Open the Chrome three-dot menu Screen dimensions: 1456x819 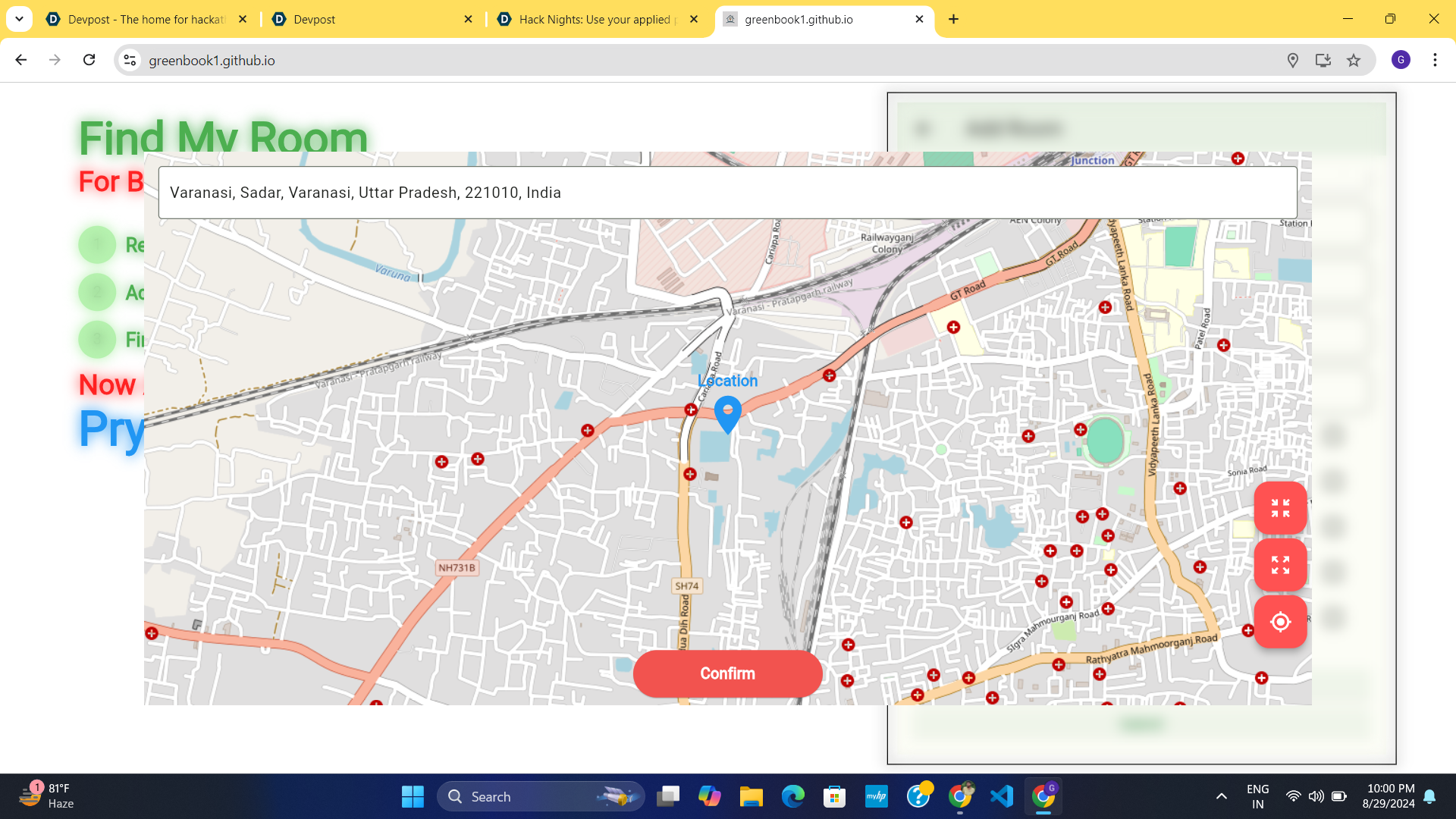click(1435, 60)
